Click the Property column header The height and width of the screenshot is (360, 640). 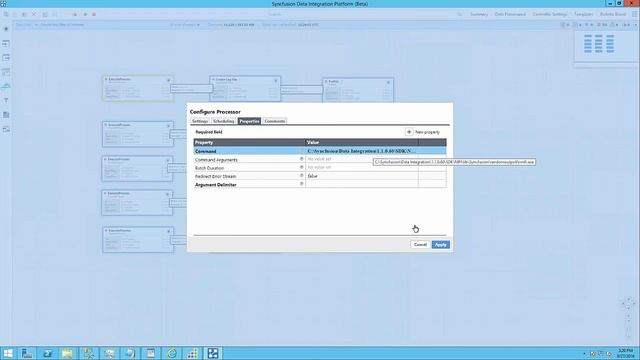(x=249, y=142)
